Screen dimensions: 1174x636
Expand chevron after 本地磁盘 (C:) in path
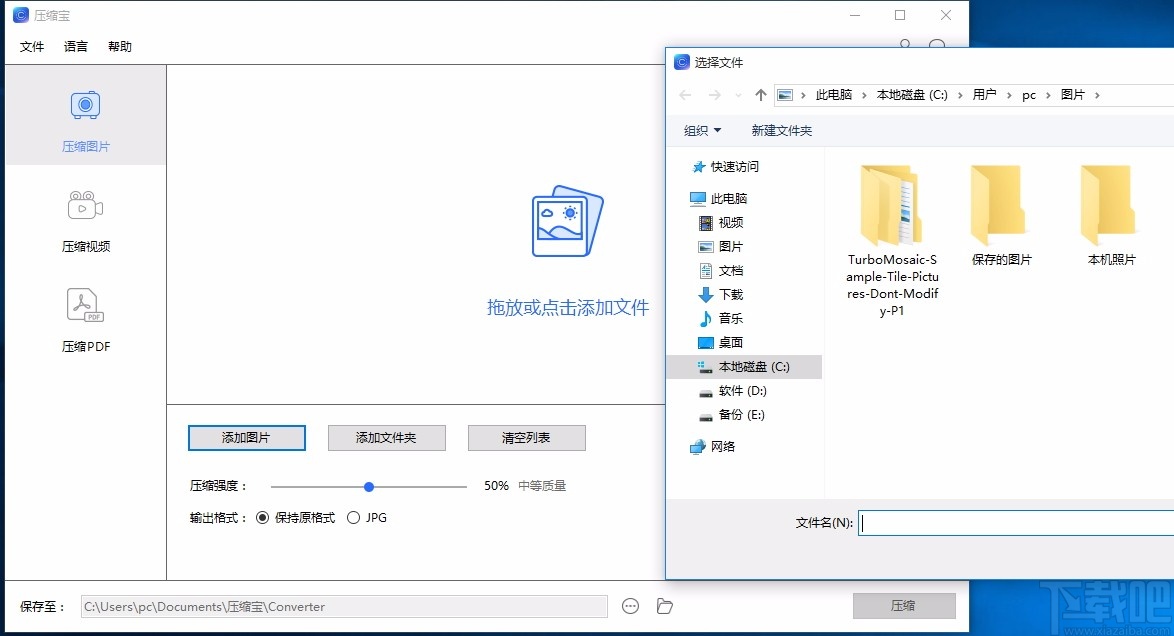[x=960, y=95]
